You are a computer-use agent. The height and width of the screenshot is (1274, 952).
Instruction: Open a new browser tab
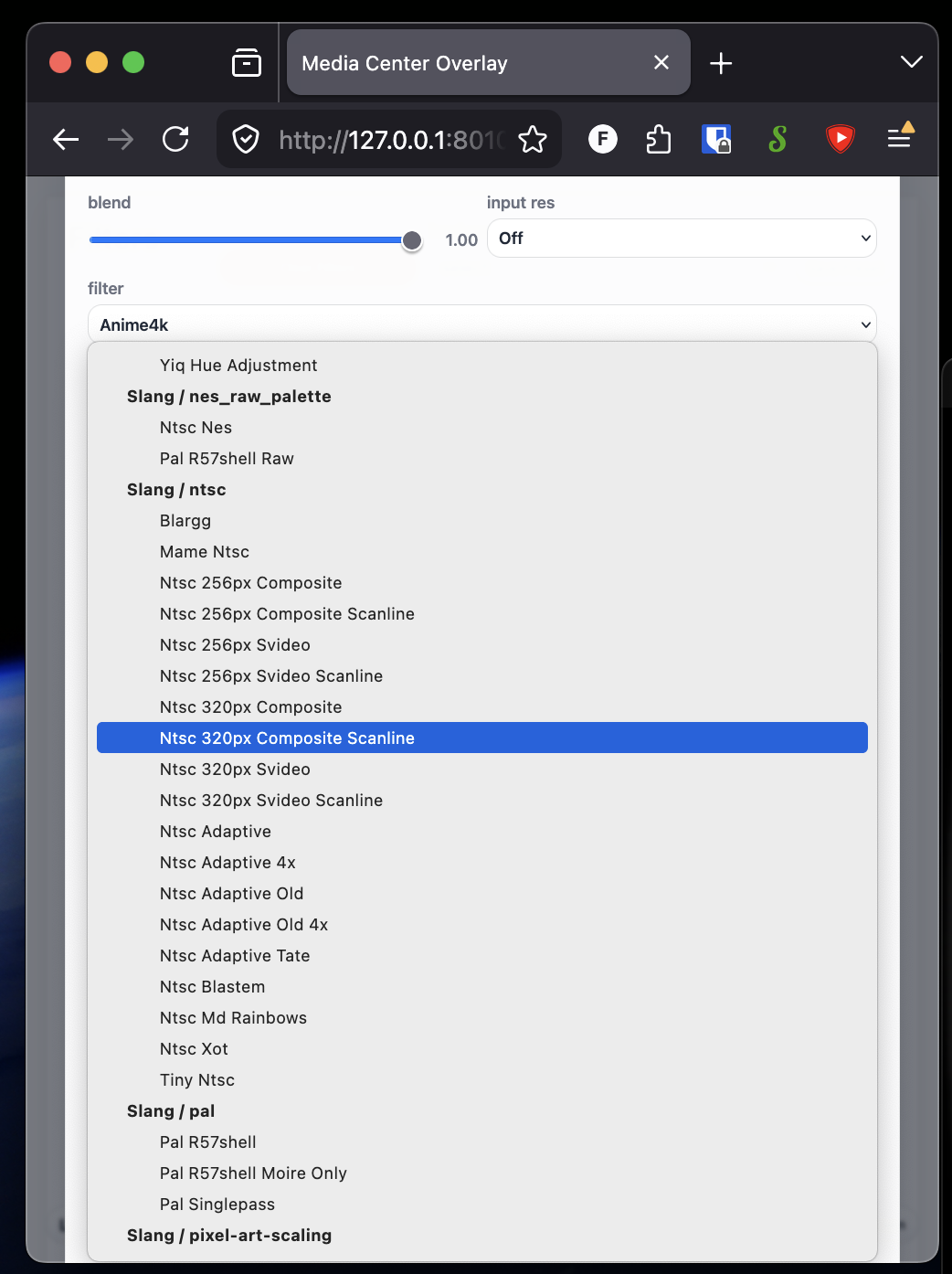tap(721, 63)
